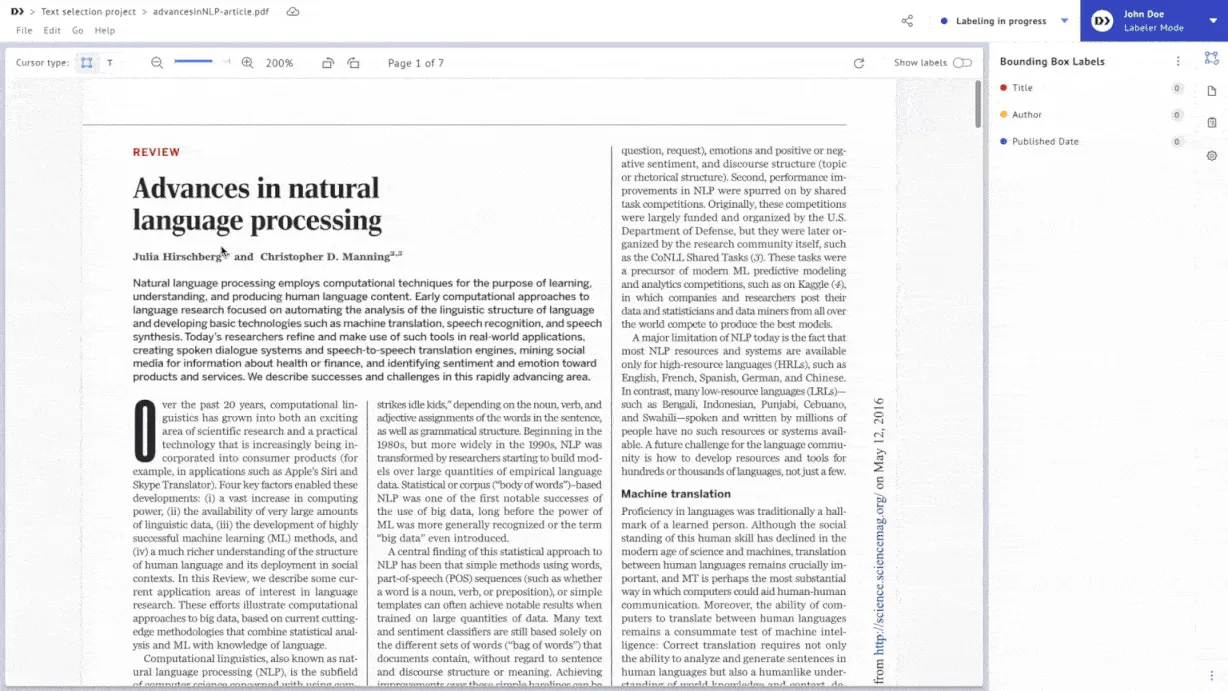Screen dimensions: 1228x691
Task: Click the Bounding Box Labels panel title
Action: (x=1052, y=61)
